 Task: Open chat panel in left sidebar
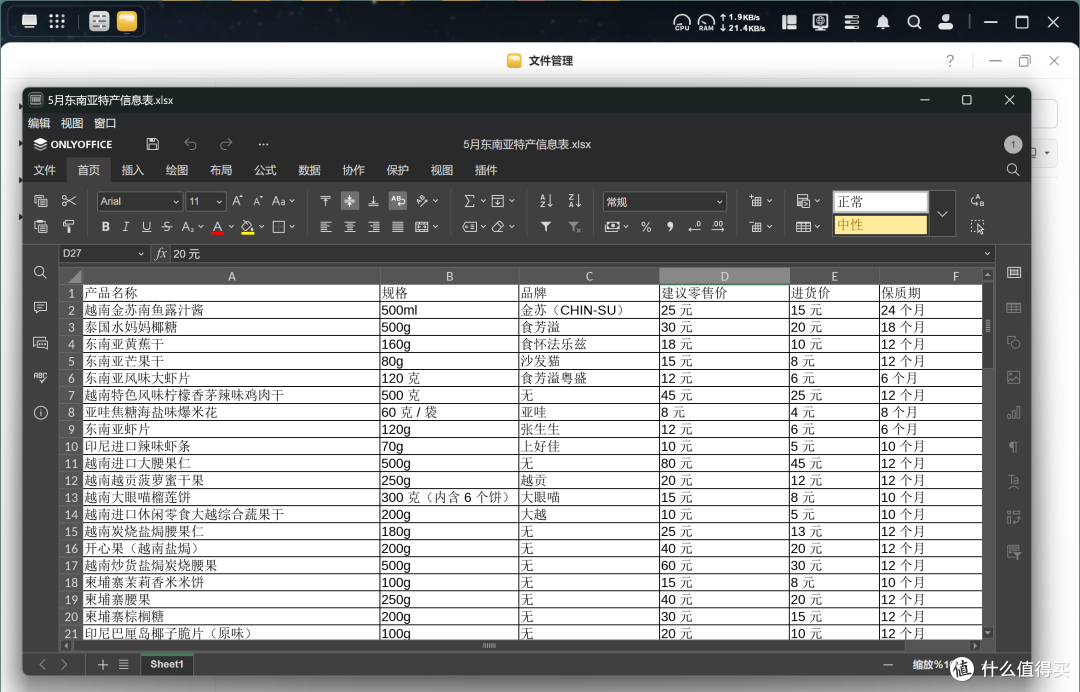pyautogui.click(x=41, y=342)
